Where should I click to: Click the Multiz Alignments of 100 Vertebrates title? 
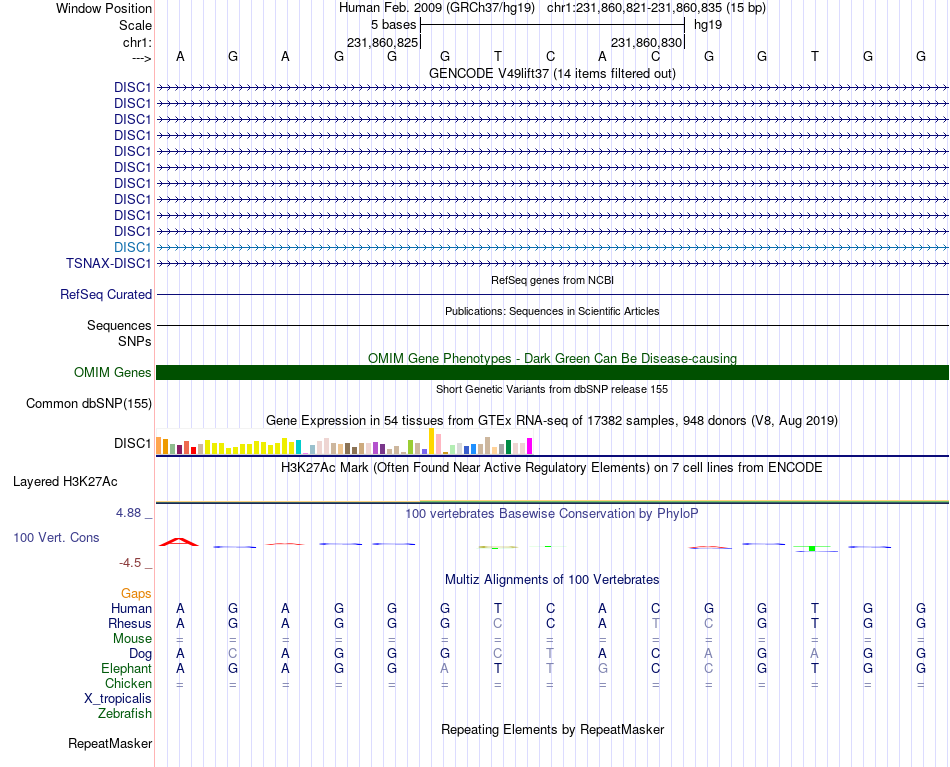coord(552,580)
